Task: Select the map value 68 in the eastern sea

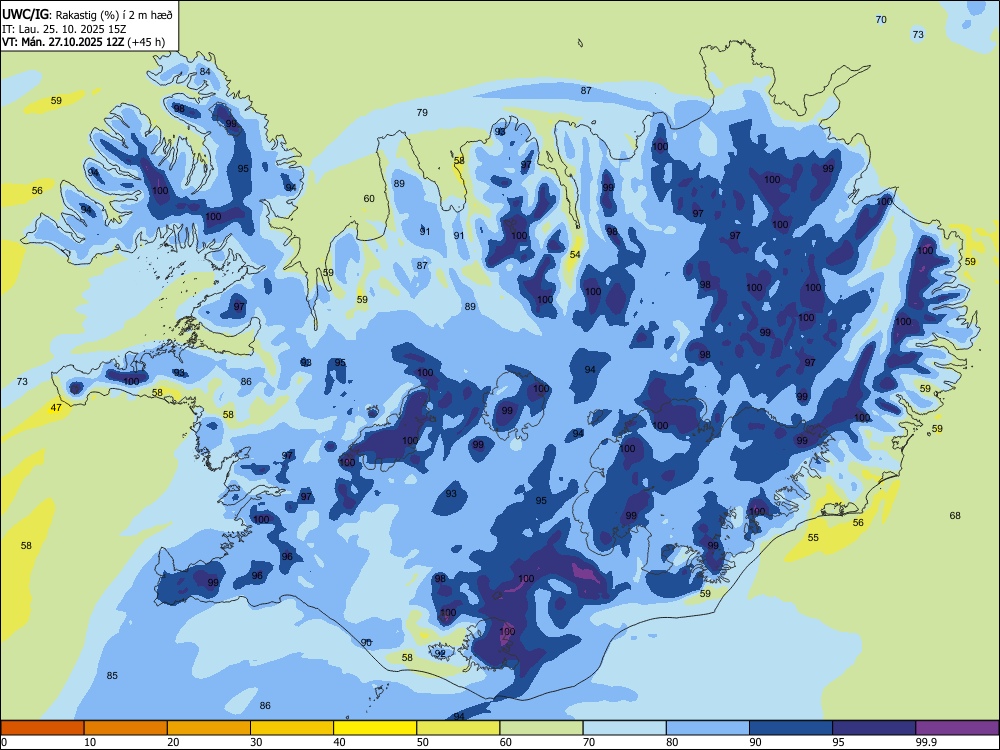Action: (955, 515)
